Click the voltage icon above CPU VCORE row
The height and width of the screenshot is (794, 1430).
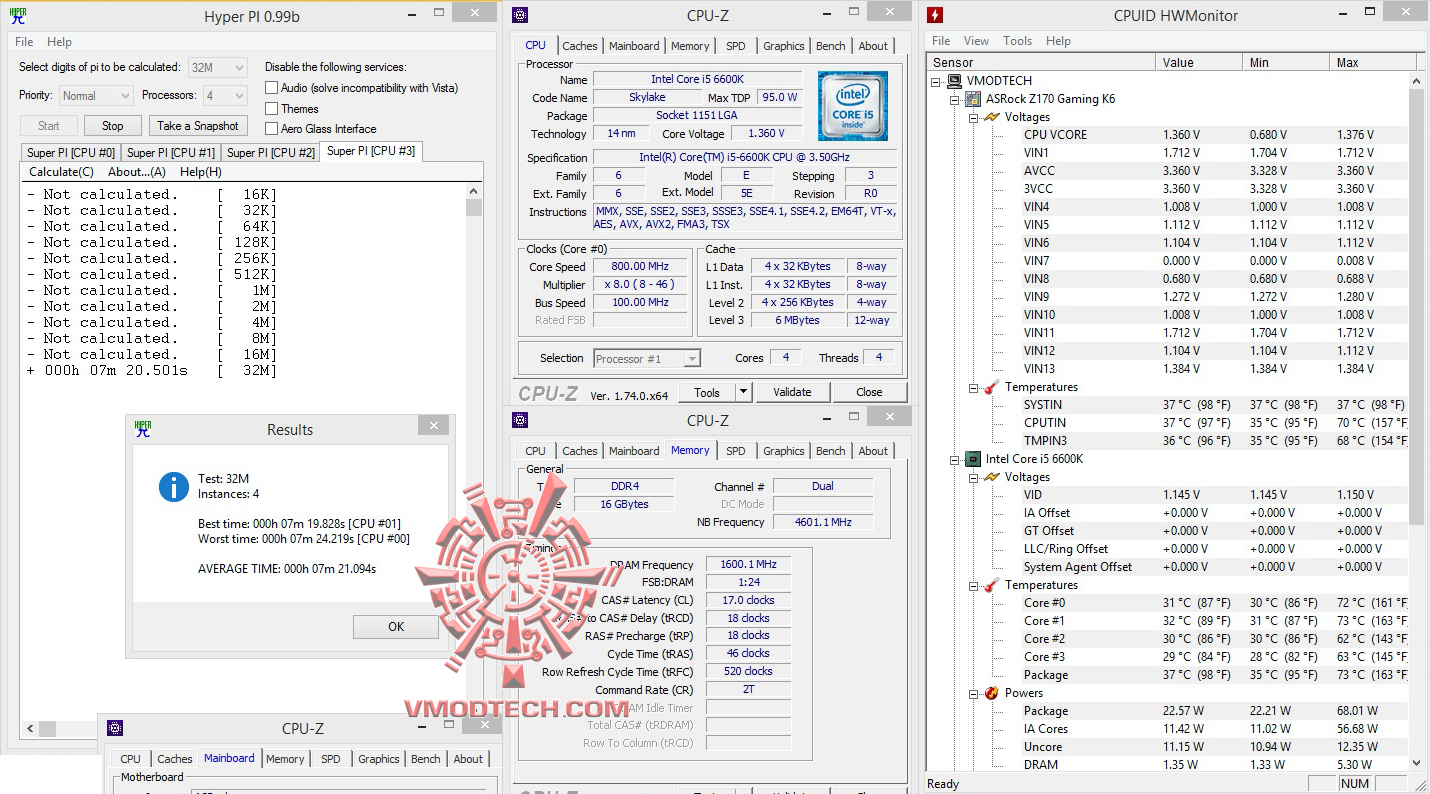coord(991,117)
